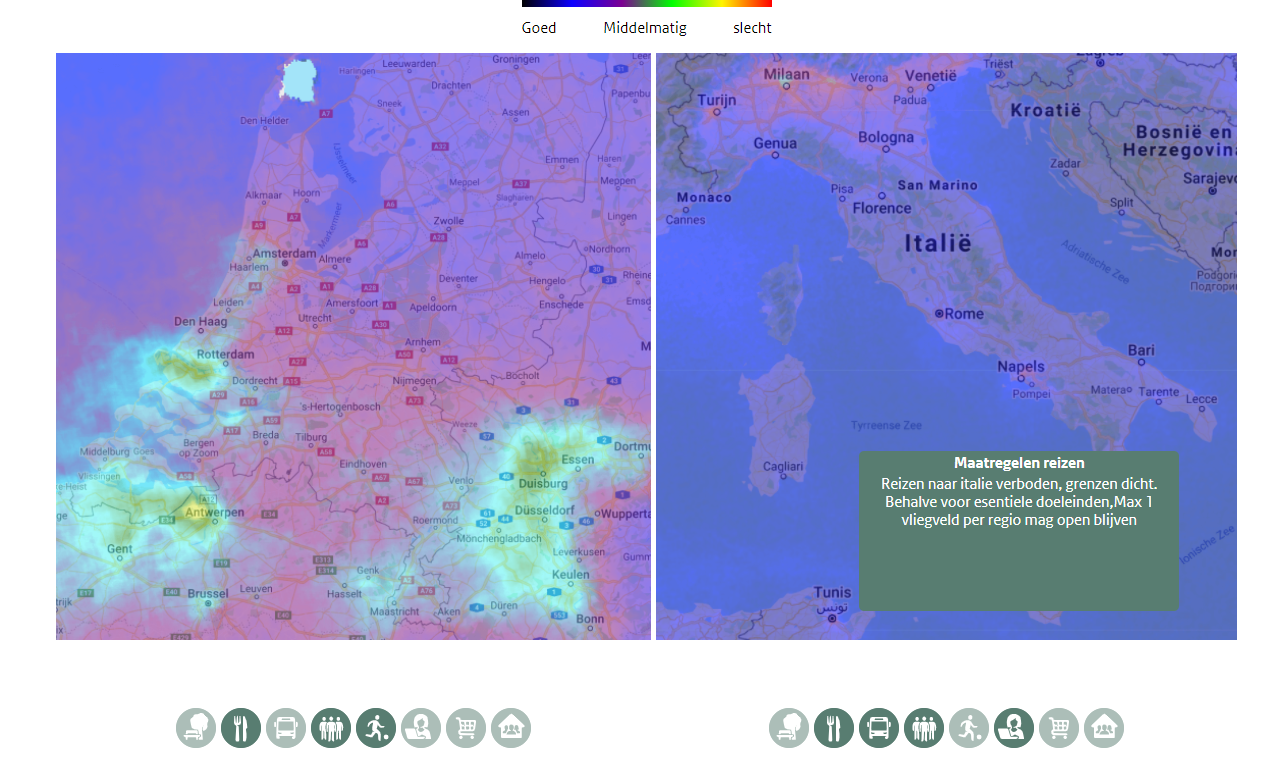Select house with people icon under Italy map
This screenshot has width=1271, height=770.
pyautogui.click(x=1104, y=728)
